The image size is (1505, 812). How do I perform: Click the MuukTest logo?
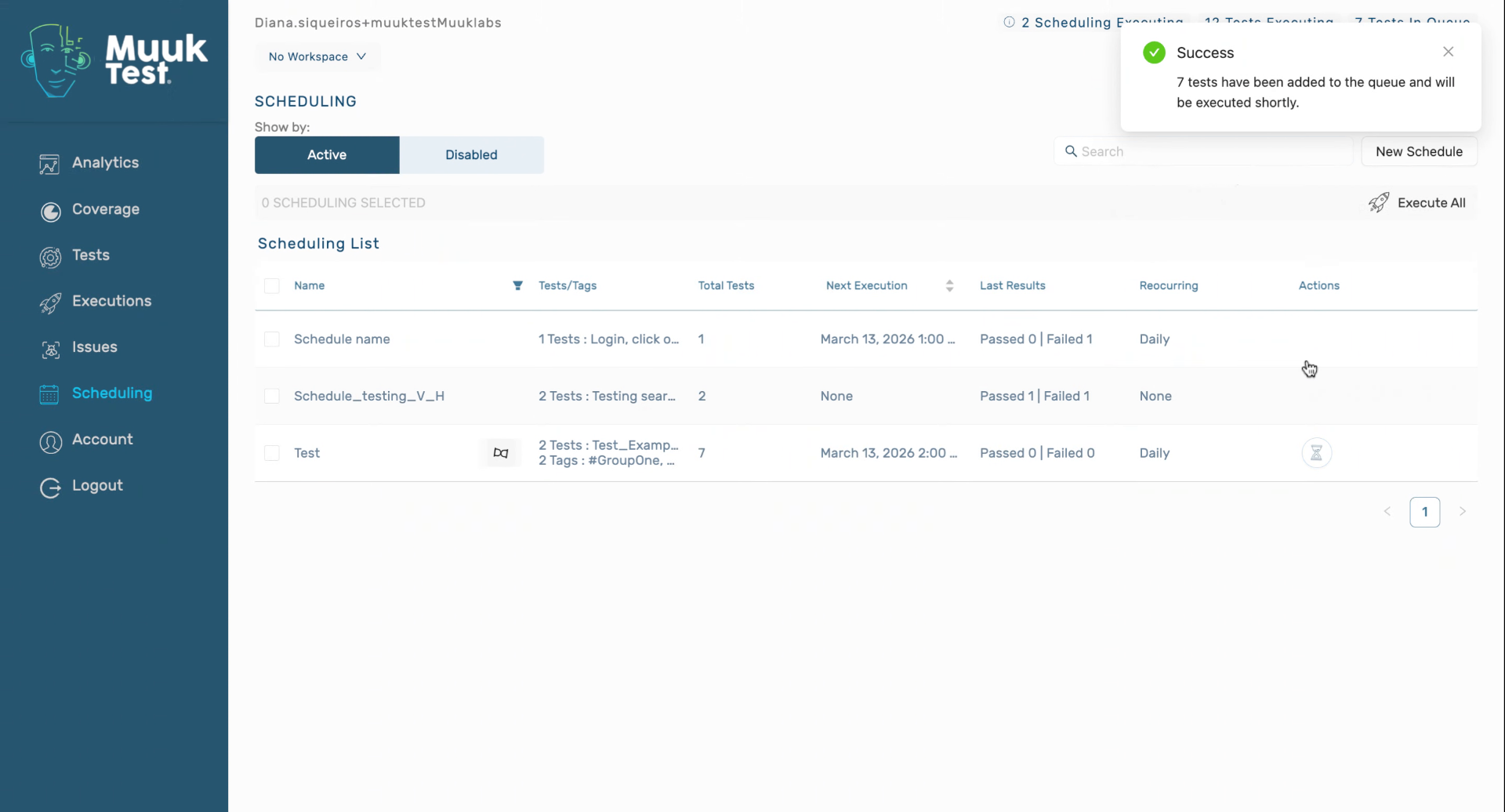114,60
